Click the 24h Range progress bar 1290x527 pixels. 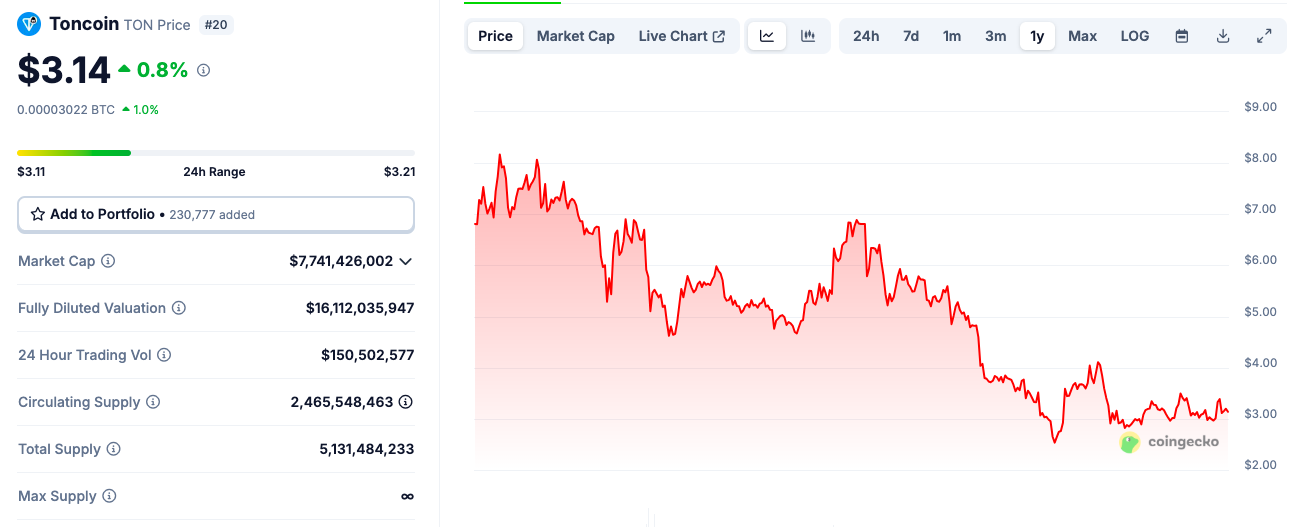[216, 153]
